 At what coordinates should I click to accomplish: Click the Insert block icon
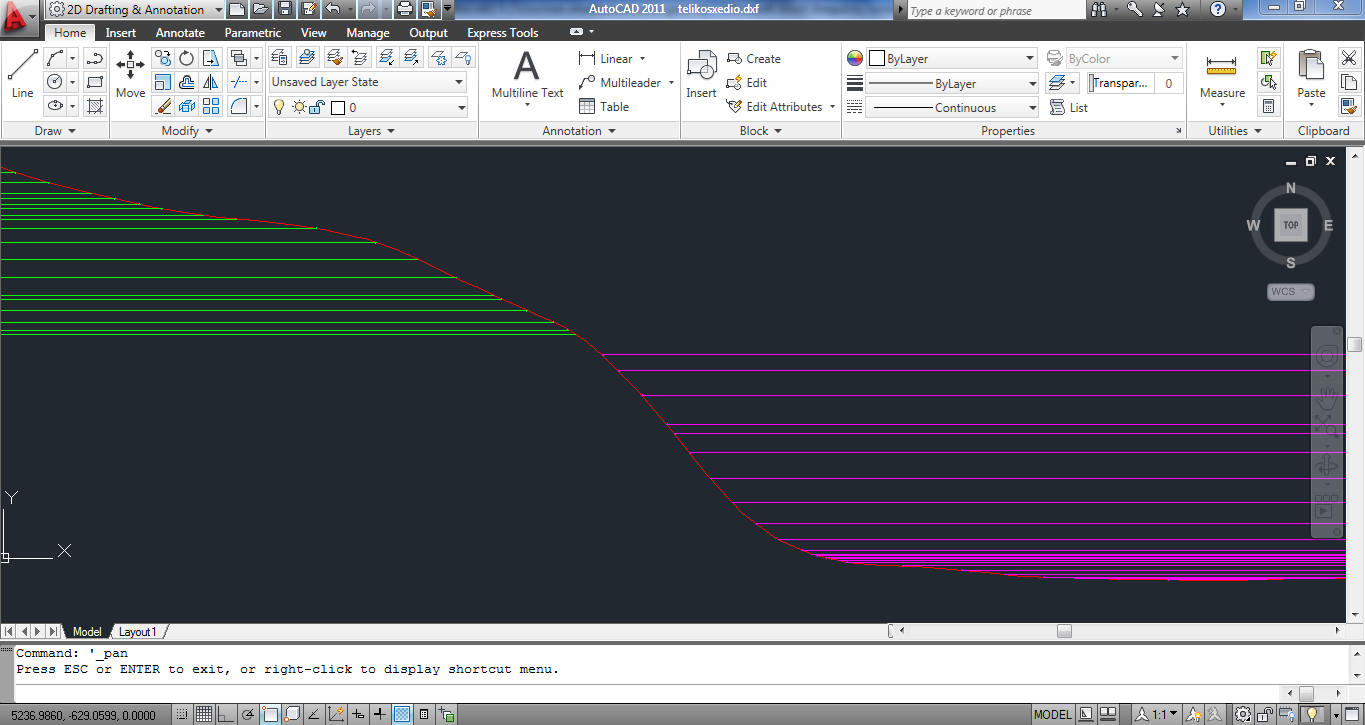[x=701, y=74]
